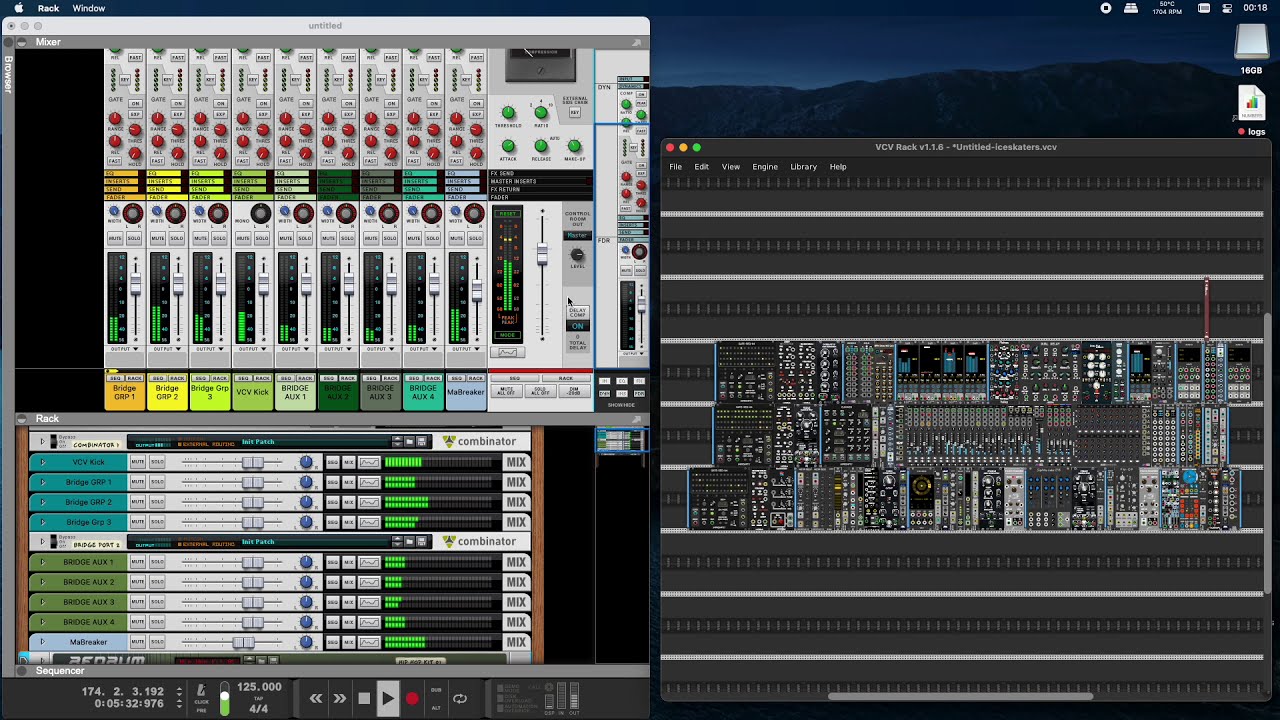
Task: Expand the BRIDGE AUX 1 rack device
Action: [42, 562]
